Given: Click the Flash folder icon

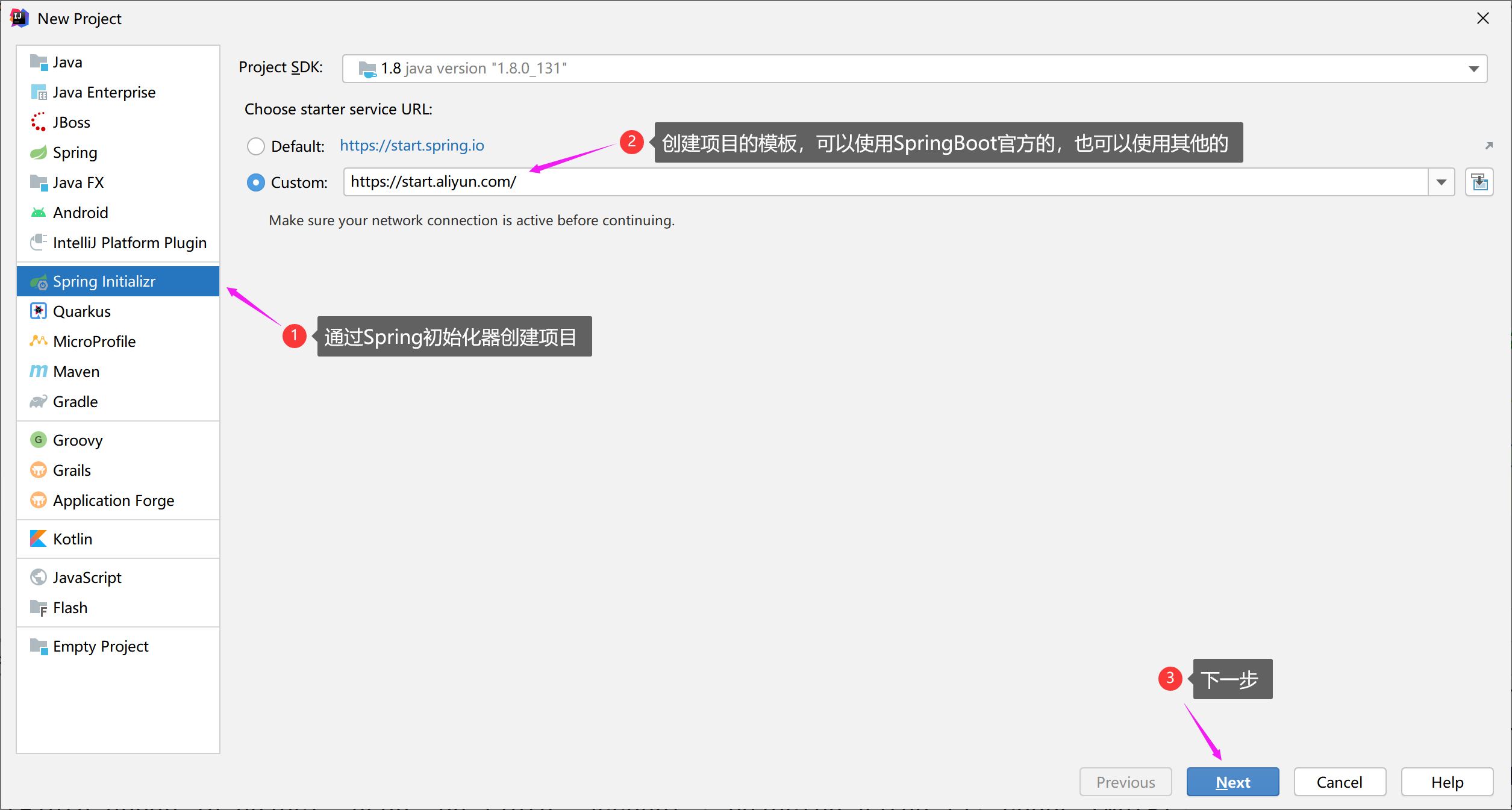Looking at the screenshot, I should tap(39, 608).
